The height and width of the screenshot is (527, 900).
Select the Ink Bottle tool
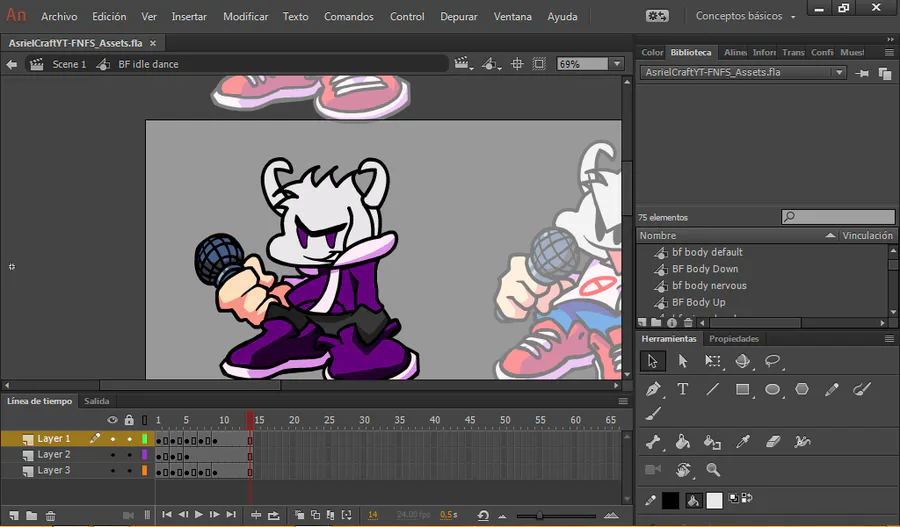(712, 441)
